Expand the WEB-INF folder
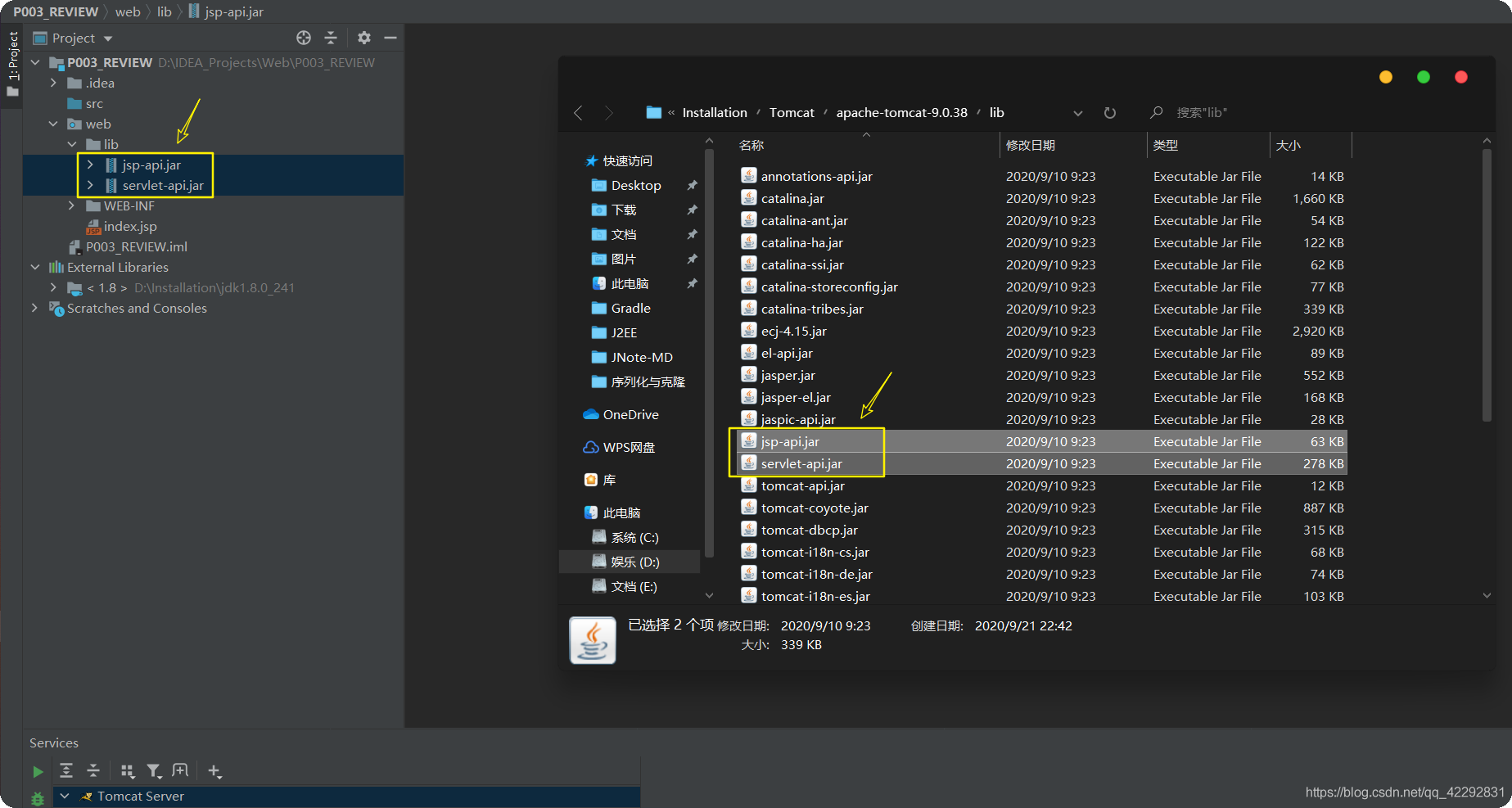1512x808 pixels. pyautogui.click(x=72, y=205)
